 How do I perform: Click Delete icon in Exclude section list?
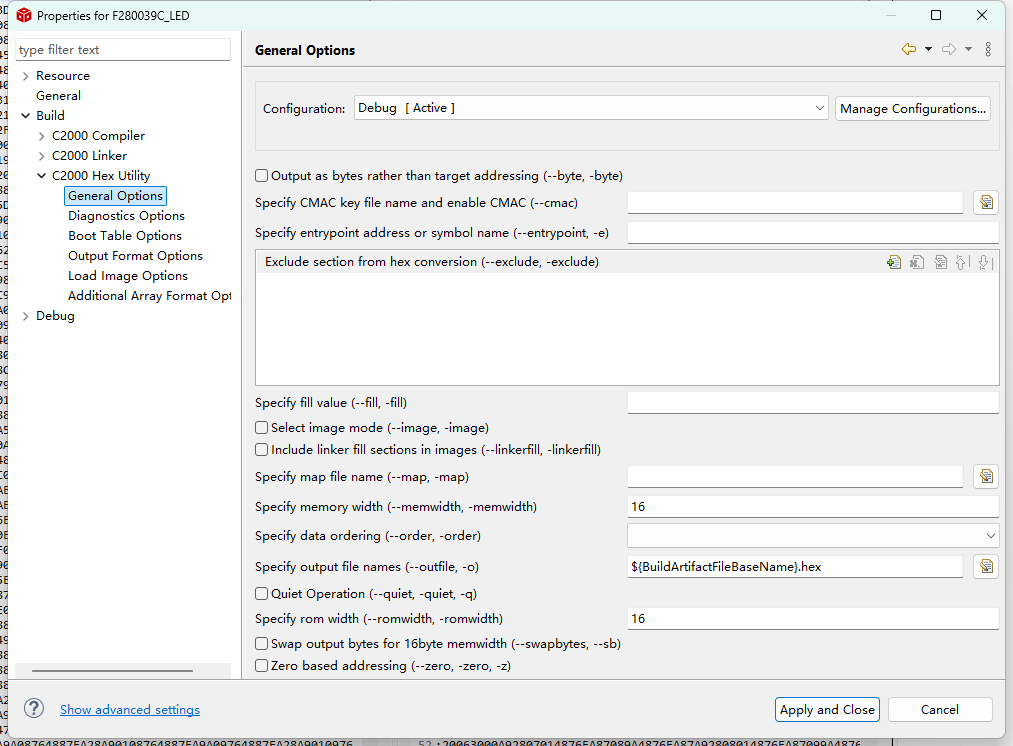(916, 262)
